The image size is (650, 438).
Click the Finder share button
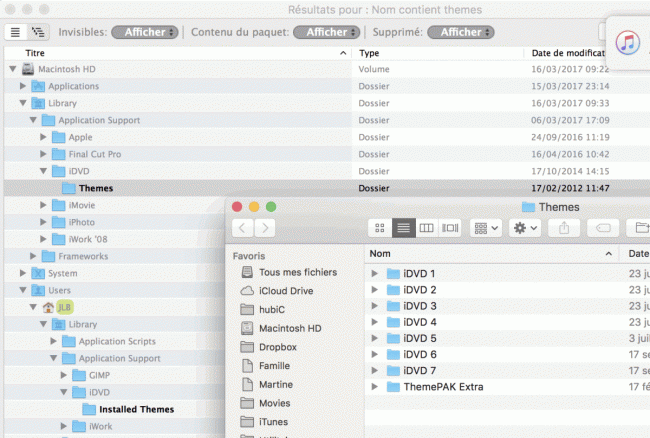(564, 227)
